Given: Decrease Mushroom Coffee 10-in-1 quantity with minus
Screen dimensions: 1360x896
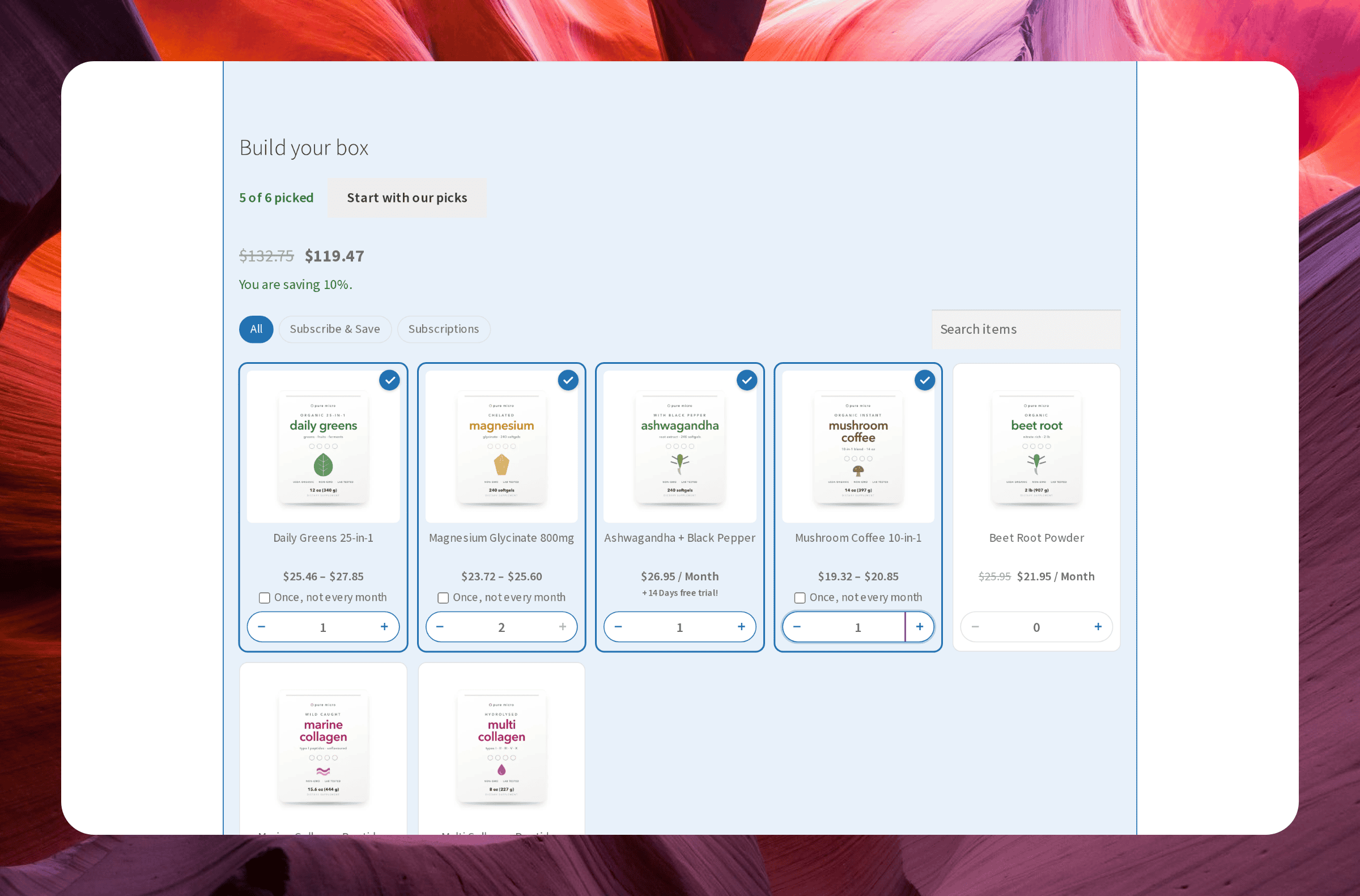Looking at the screenshot, I should click(x=797, y=627).
